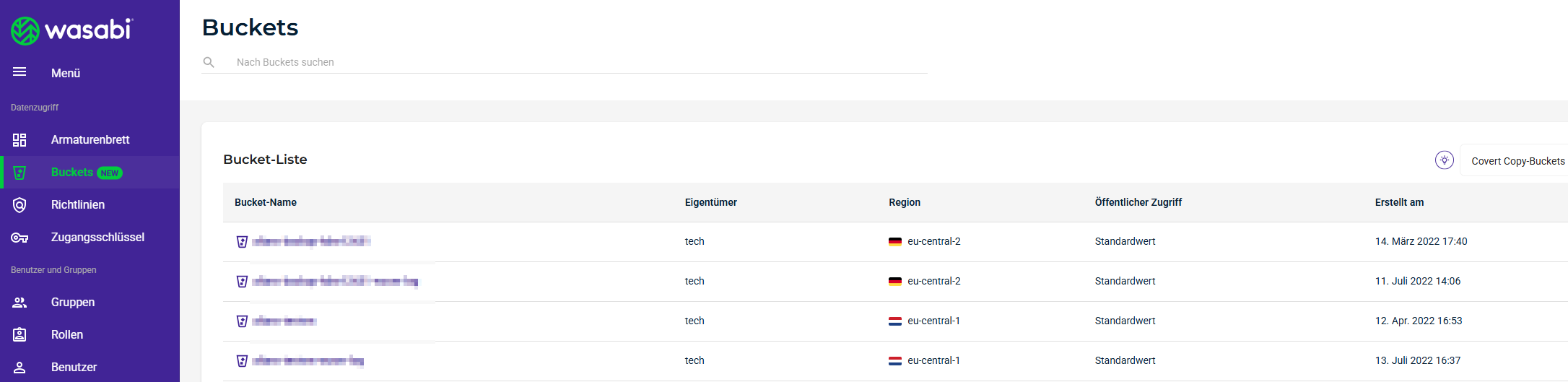Sort by Erstellt am column header
Image resolution: width=1568 pixels, height=382 pixels.
click(1399, 202)
